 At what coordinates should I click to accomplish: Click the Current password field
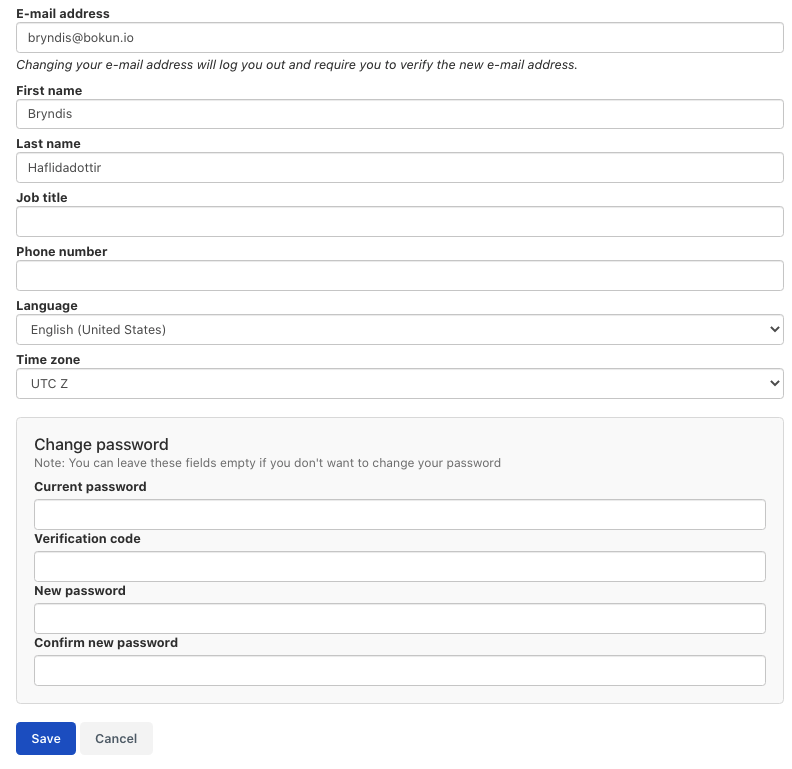tap(400, 514)
